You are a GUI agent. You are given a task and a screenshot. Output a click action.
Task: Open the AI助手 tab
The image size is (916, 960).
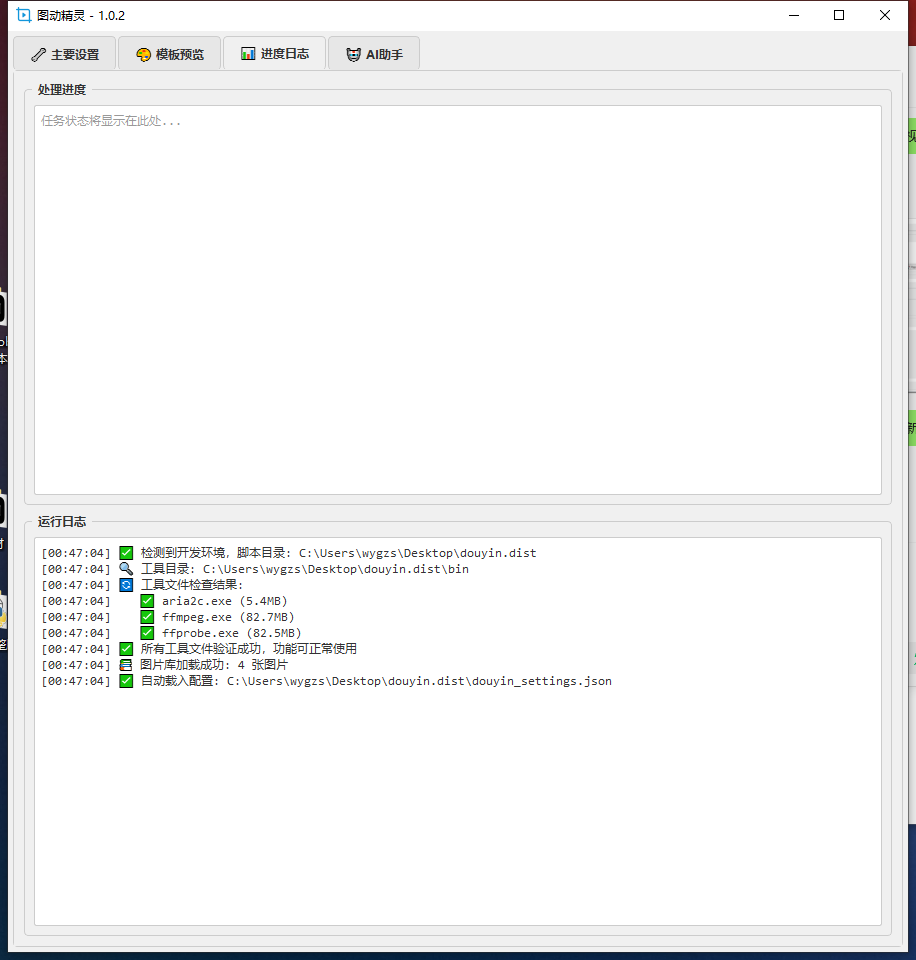(373, 54)
